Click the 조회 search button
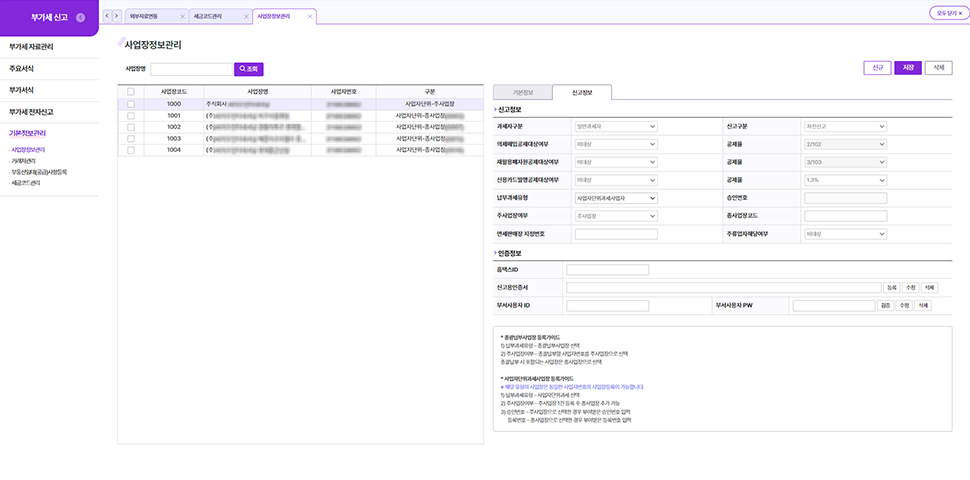The height and width of the screenshot is (480, 970). tap(248, 69)
